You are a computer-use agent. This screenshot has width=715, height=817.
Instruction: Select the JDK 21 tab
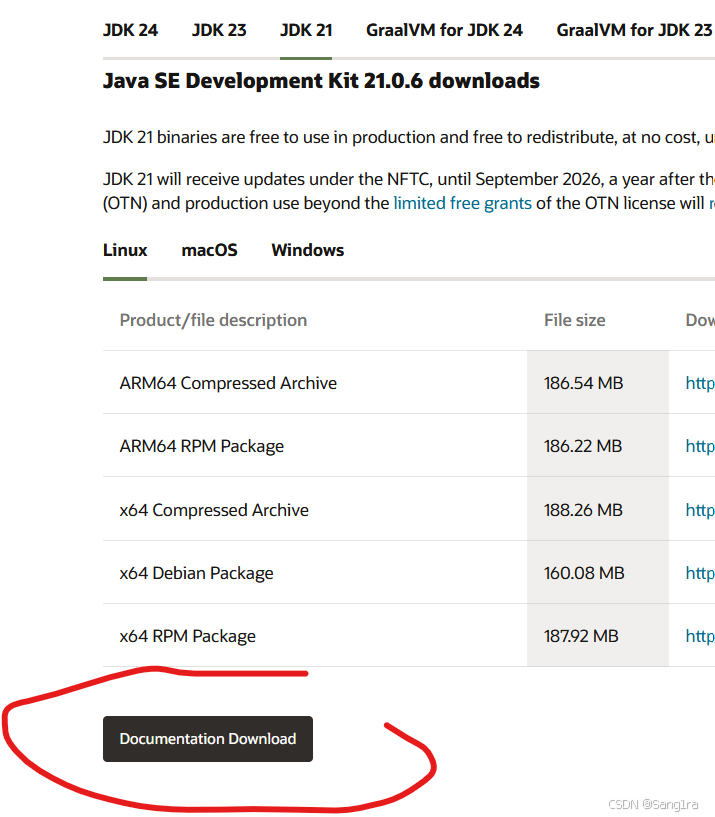click(x=306, y=30)
